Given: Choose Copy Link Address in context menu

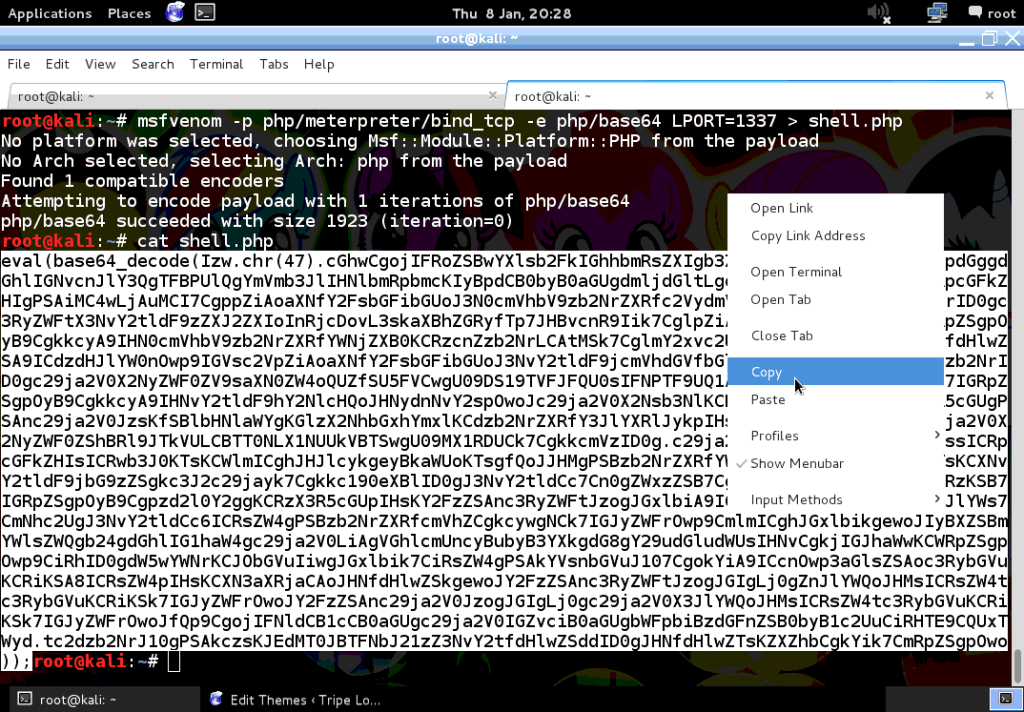Looking at the screenshot, I should [x=835, y=236].
